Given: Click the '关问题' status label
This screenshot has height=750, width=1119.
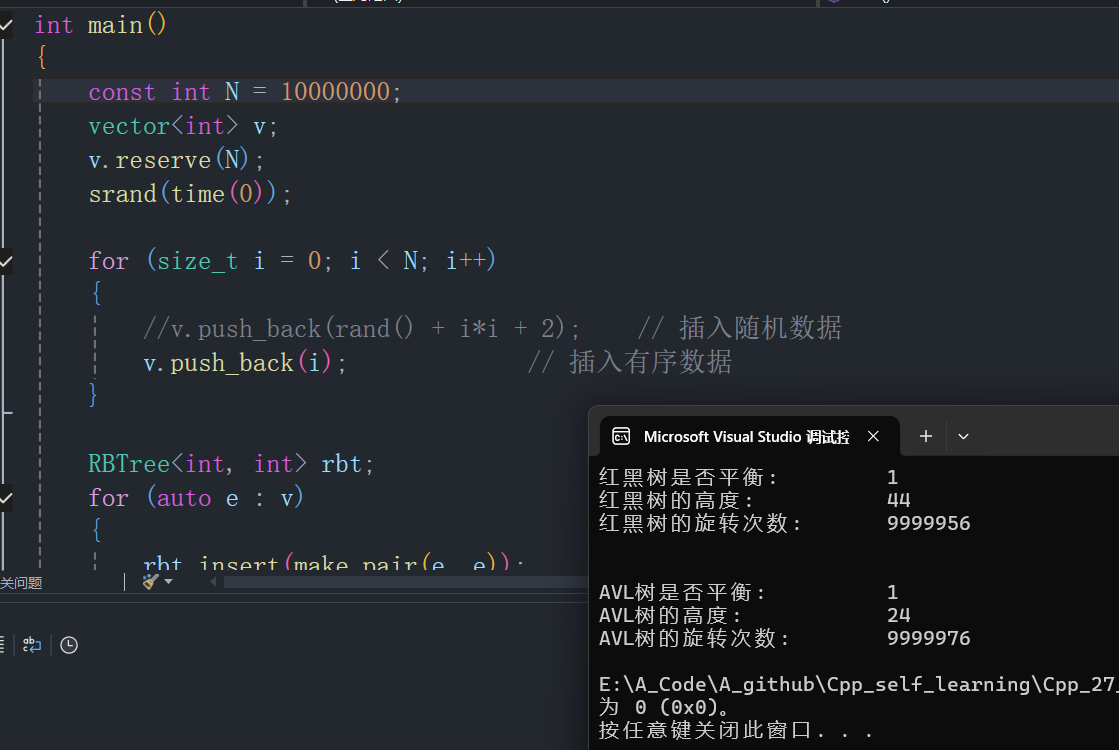Looking at the screenshot, I should 21,583.
